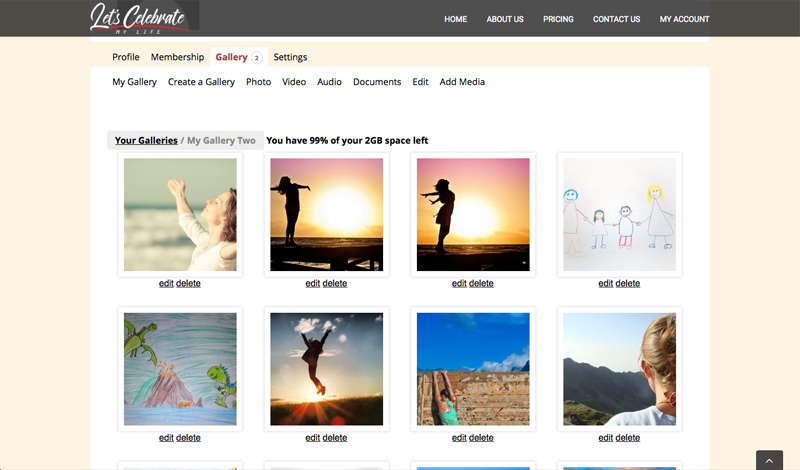This screenshot has width=800, height=470.
Task: Edit the leaning sunset silhouette photo
Action: [x=459, y=283]
